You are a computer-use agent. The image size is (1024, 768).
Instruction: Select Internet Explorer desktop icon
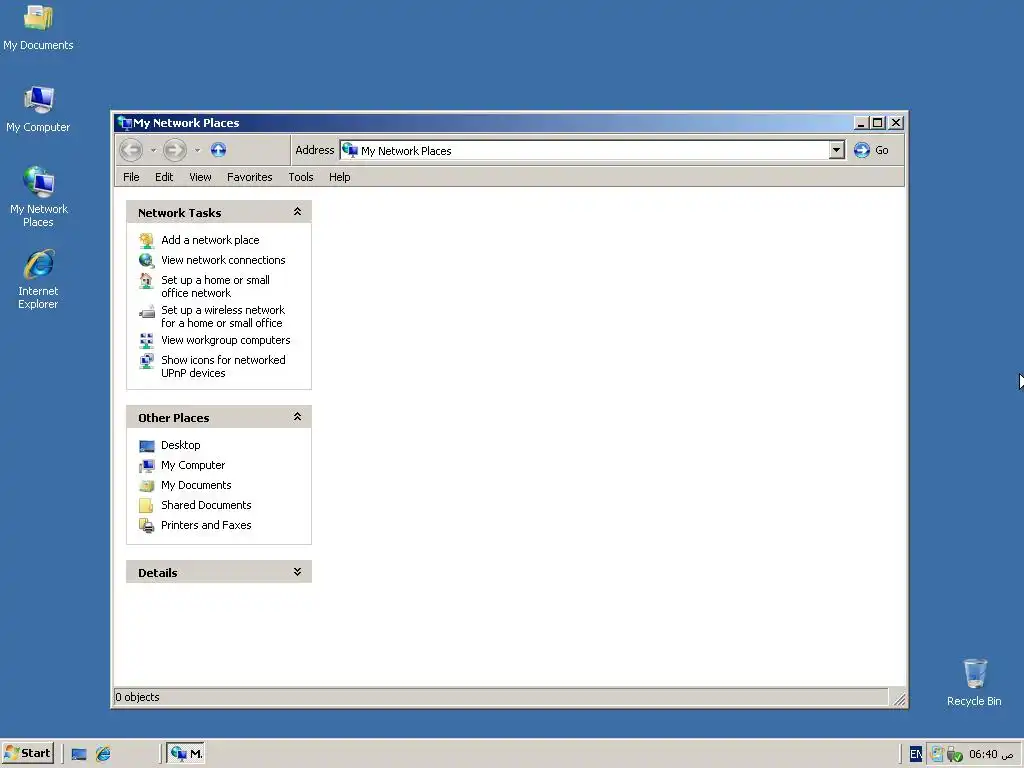[38, 279]
